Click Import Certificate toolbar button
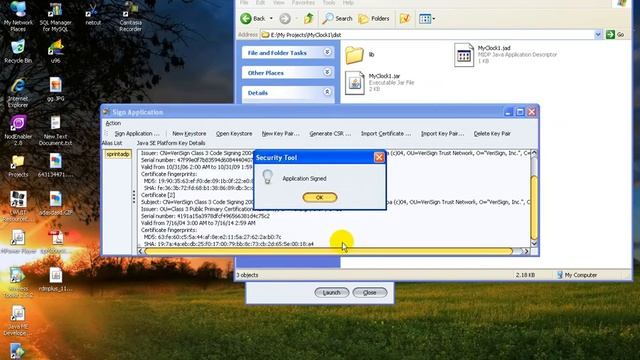Screen dimensions: 640x360 (386, 133)
